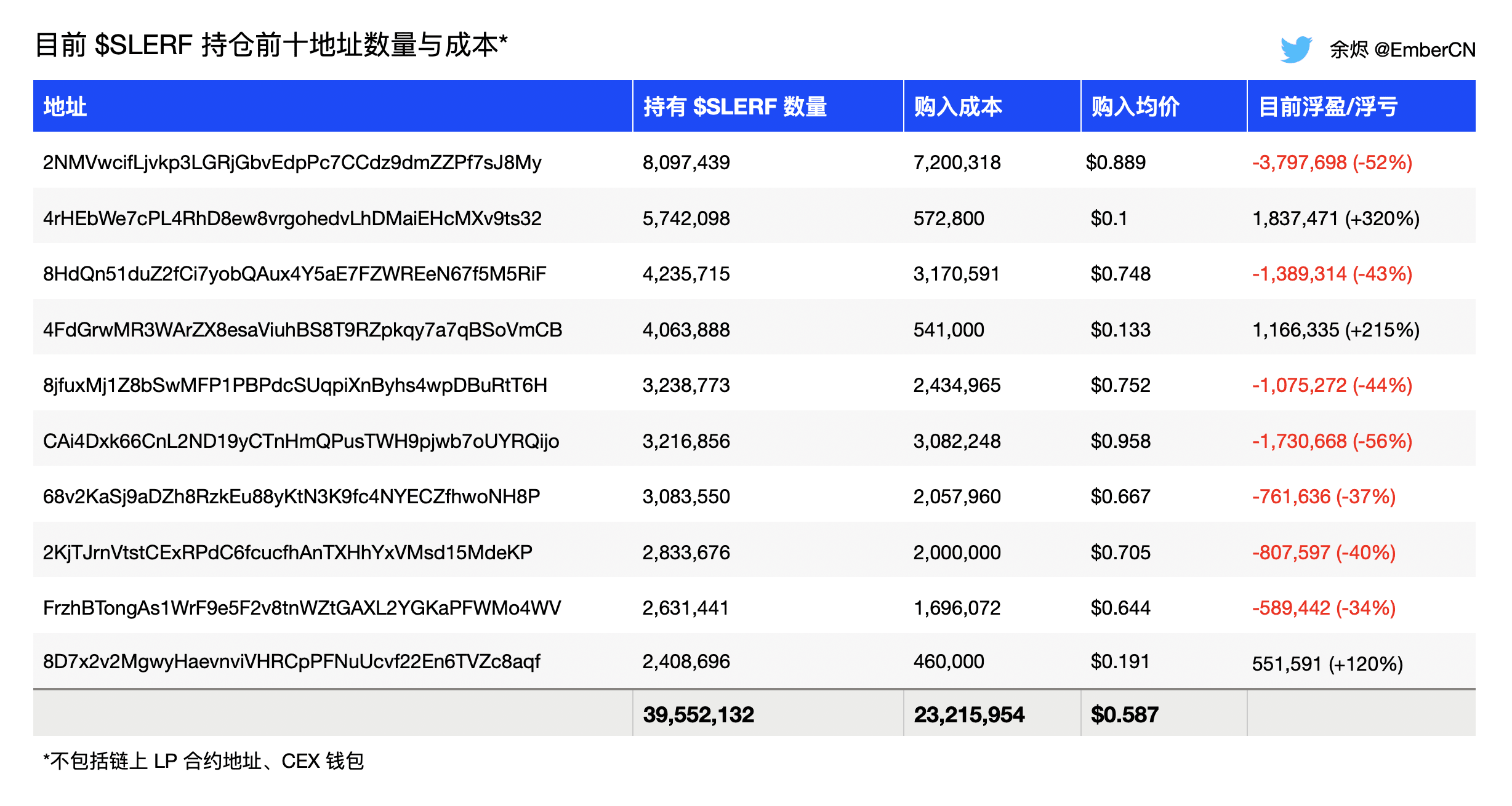Select address 4rHEbWe7cPL4RhD8ew8vrgohedvLhDMaiEHcMXv9ts32

[292, 218]
